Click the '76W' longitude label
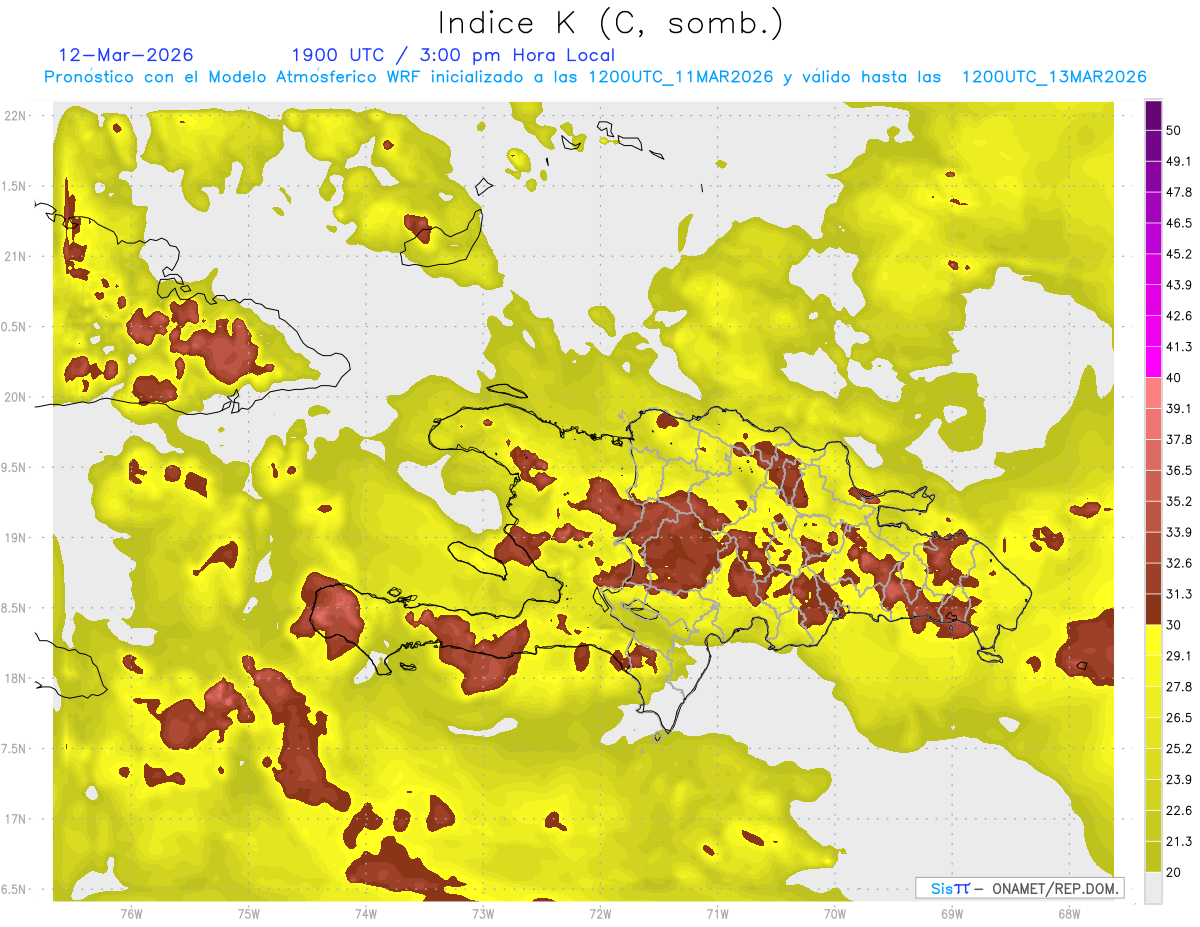Screen dimensions: 1200x927 pos(131,914)
